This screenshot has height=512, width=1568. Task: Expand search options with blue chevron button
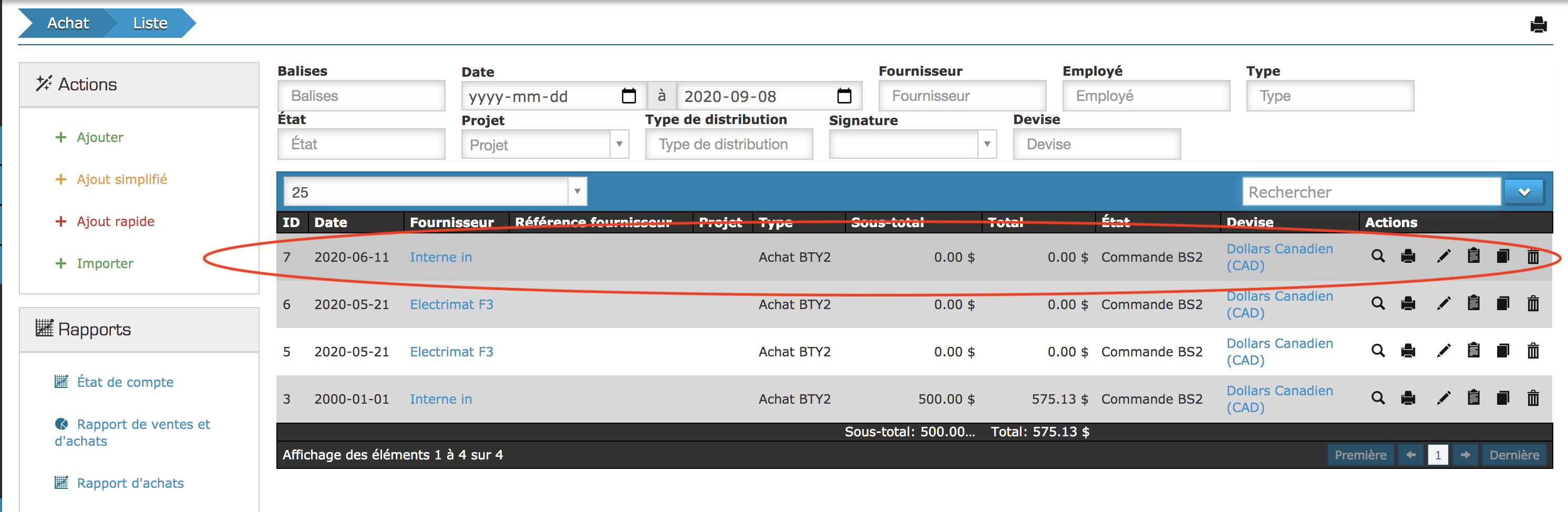click(x=1523, y=192)
